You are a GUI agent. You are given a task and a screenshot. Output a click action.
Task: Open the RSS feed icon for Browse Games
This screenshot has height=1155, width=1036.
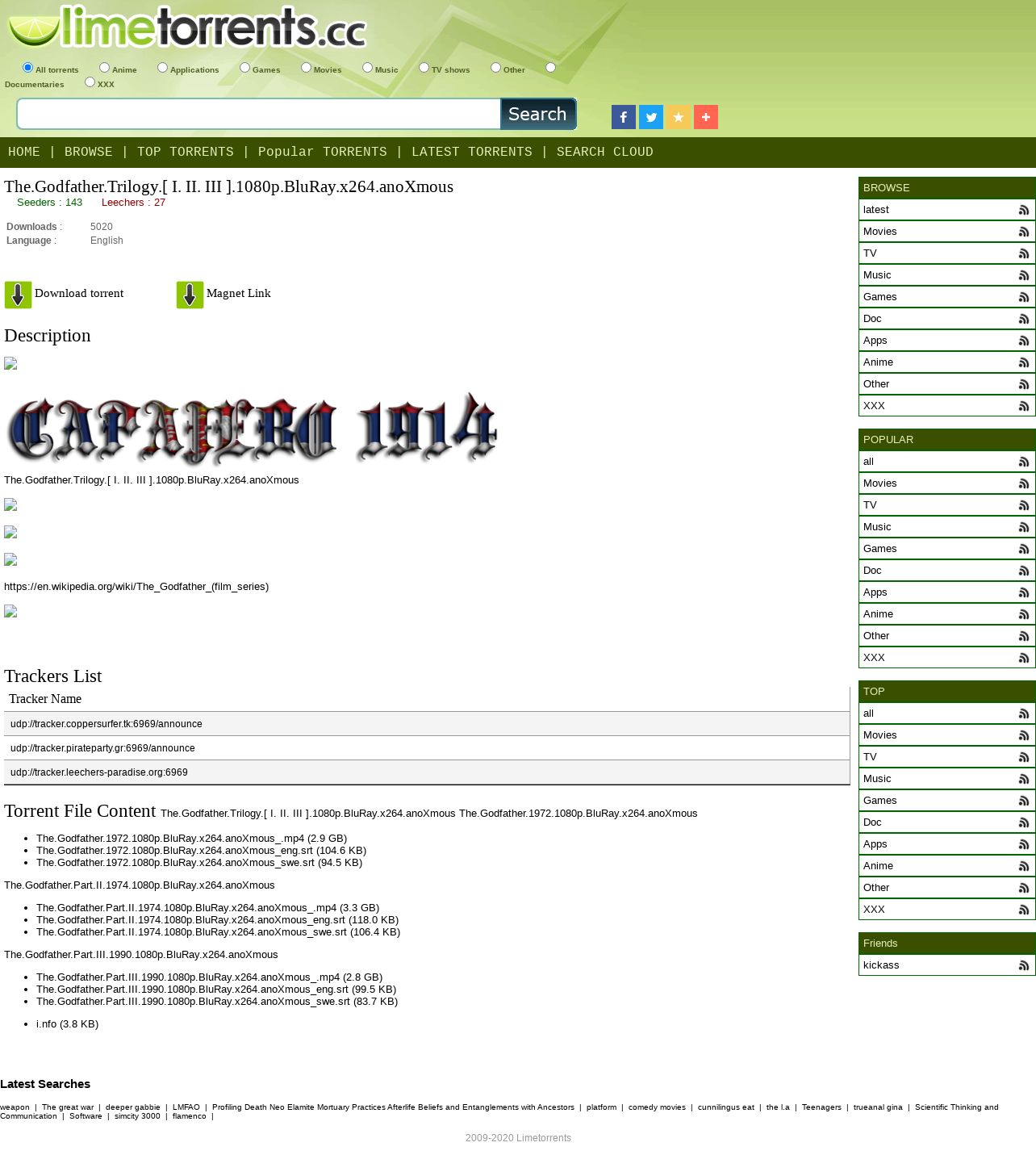[1024, 297]
